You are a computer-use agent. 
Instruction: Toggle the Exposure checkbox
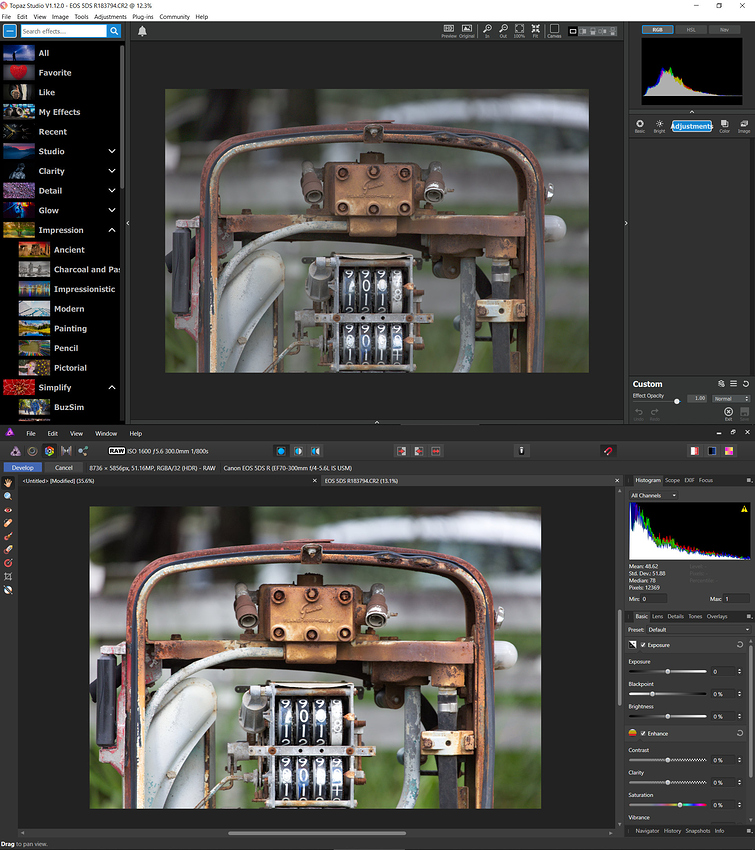[x=643, y=645]
